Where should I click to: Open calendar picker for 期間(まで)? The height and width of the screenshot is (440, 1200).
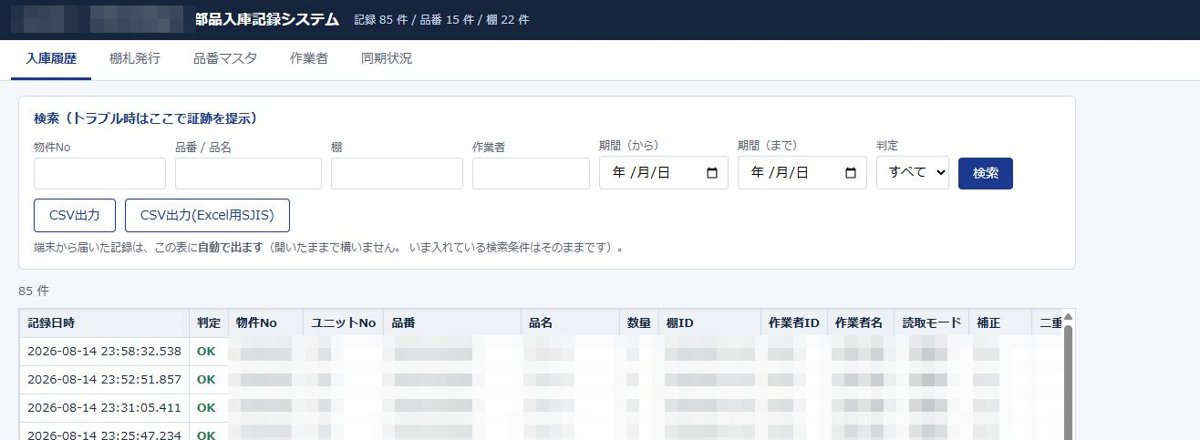pos(851,173)
